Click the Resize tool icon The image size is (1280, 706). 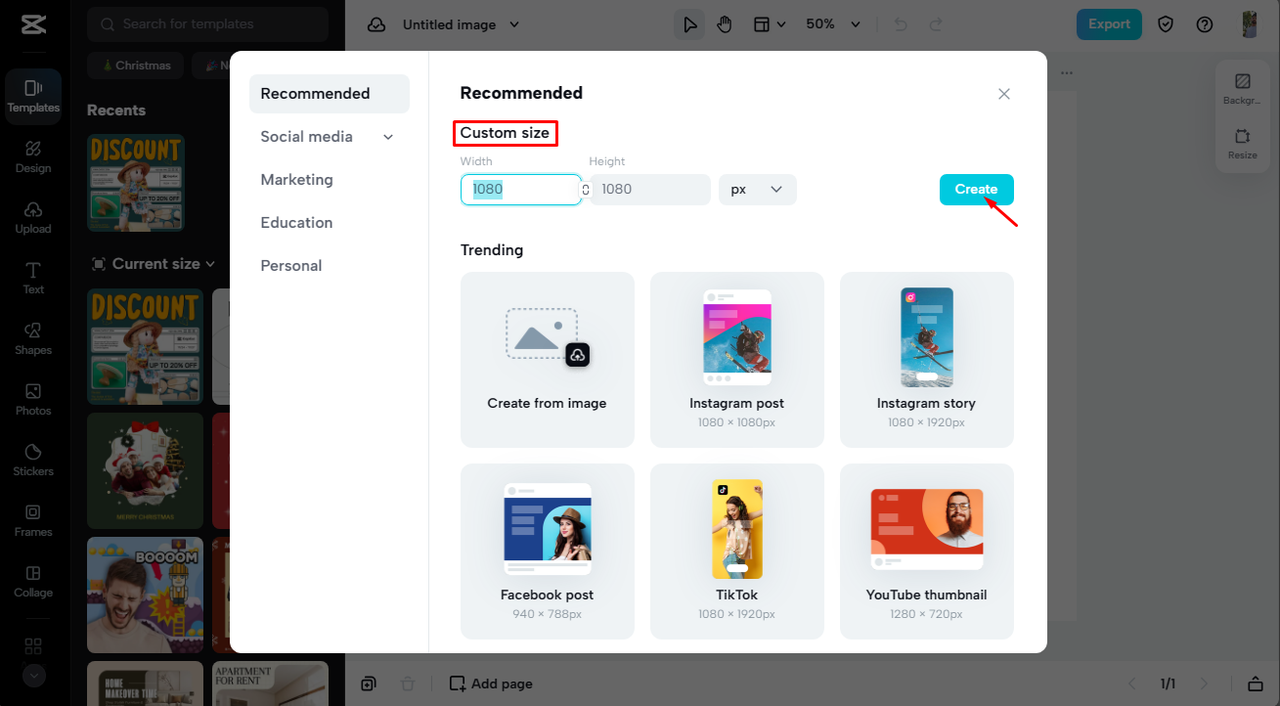1242,143
